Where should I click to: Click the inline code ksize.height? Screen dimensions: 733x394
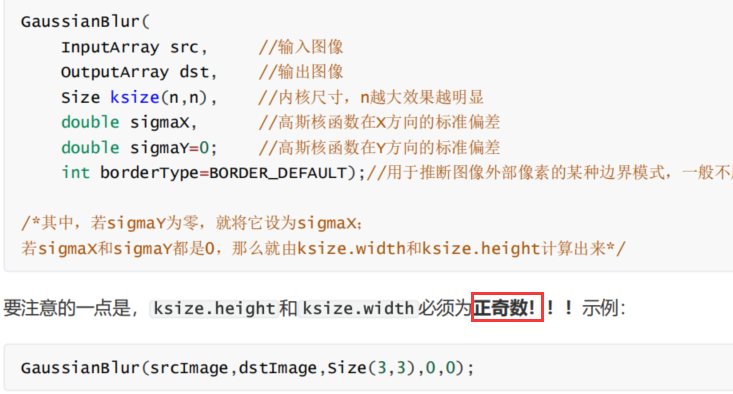pyautogui.click(x=214, y=308)
